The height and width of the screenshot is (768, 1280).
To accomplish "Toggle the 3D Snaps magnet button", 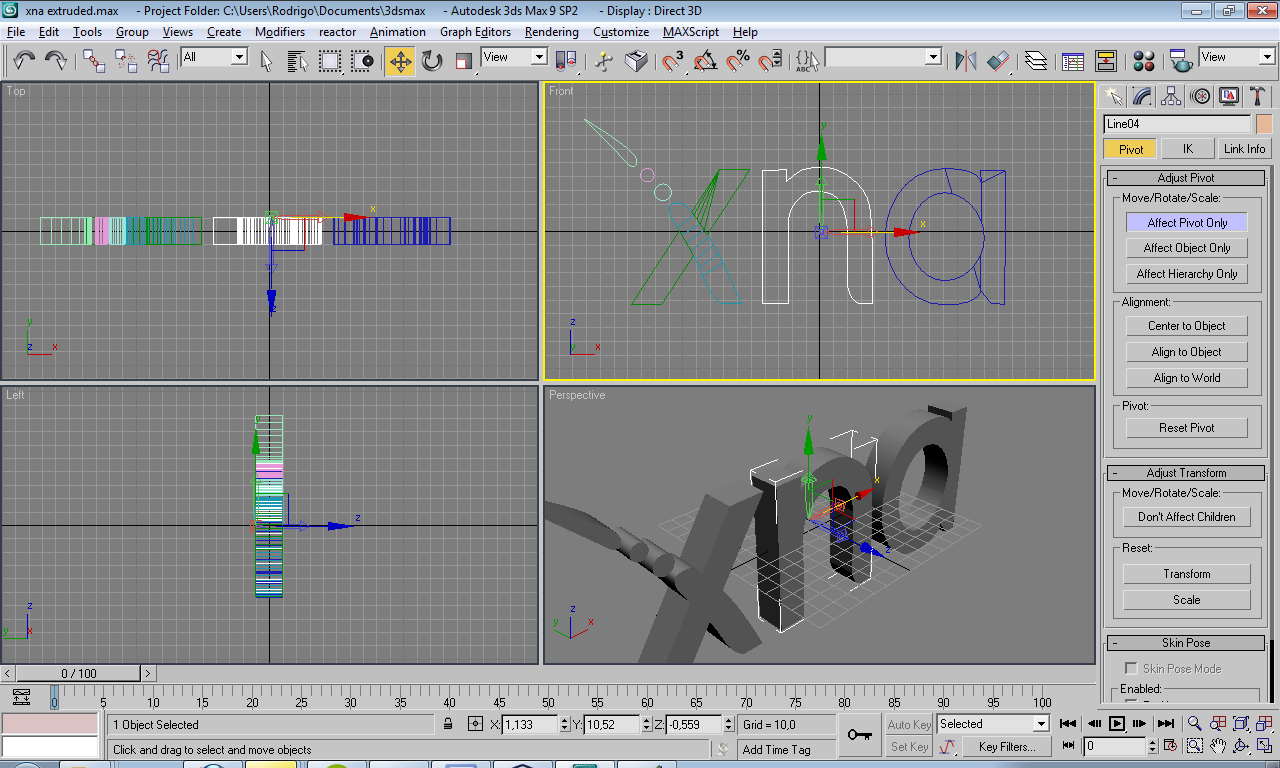I will (673, 61).
